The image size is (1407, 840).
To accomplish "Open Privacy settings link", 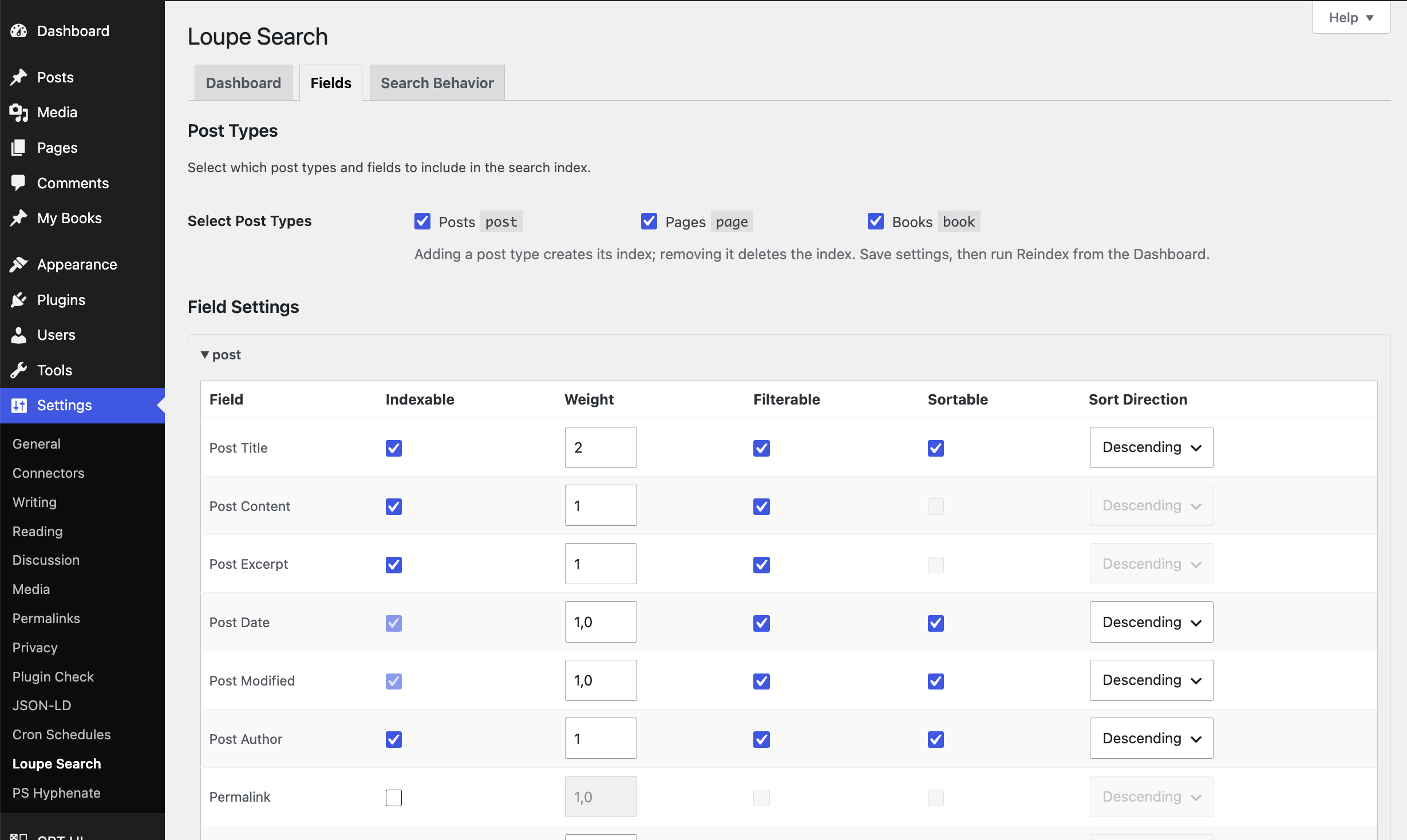I will (x=35, y=648).
